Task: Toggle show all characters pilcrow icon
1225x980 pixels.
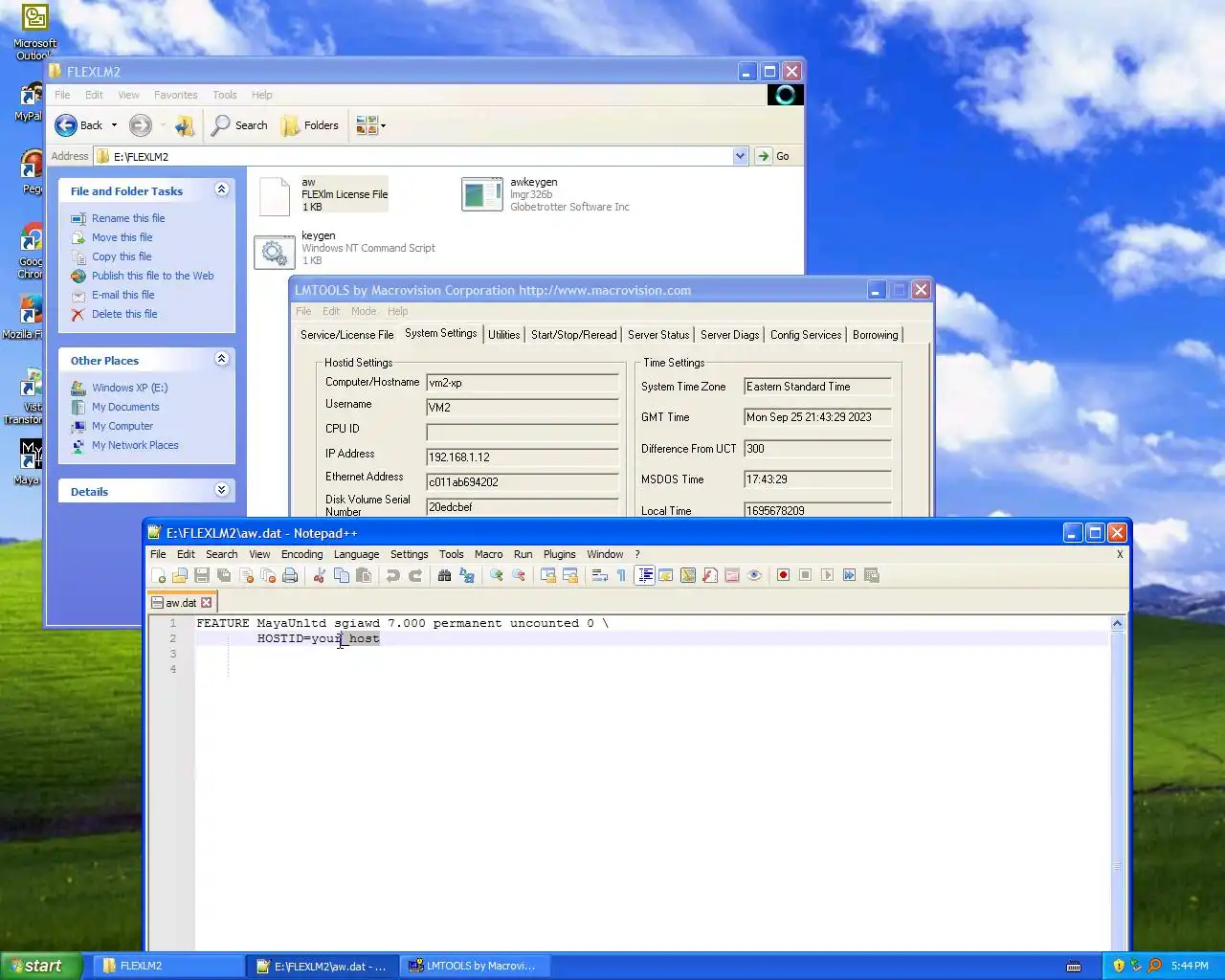Action: tap(621, 575)
